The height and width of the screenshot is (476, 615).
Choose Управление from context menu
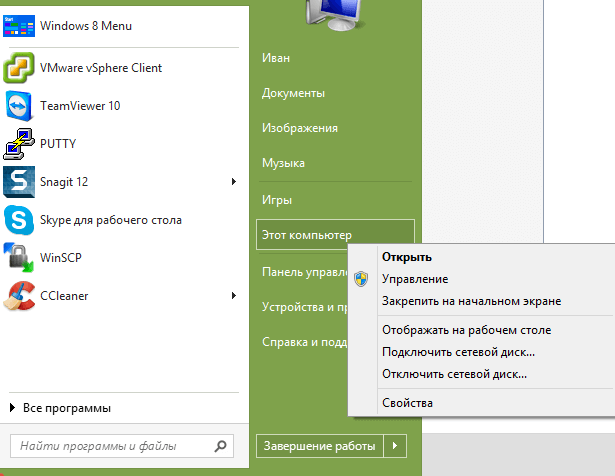click(415, 279)
